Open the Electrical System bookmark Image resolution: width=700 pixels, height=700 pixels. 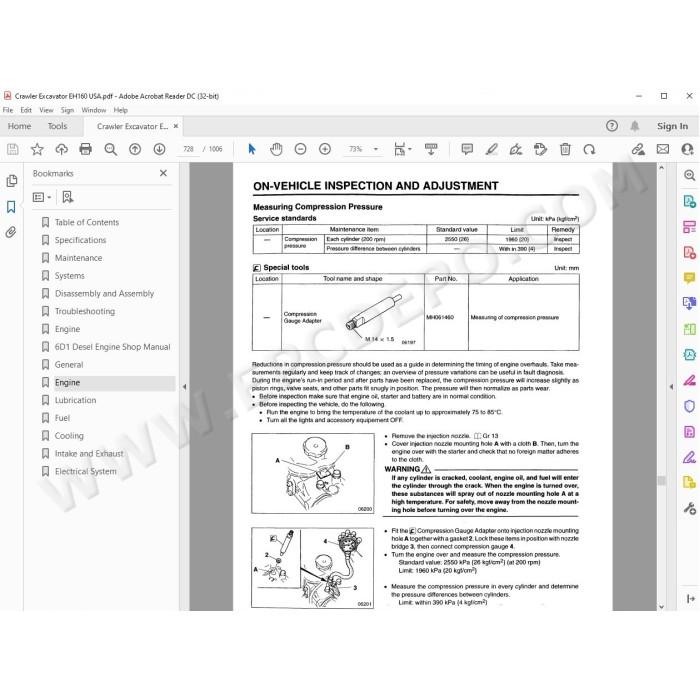point(86,471)
